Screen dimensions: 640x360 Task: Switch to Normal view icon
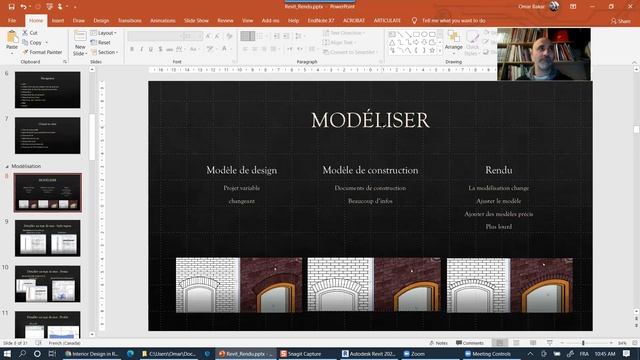(x=500, y=343)
